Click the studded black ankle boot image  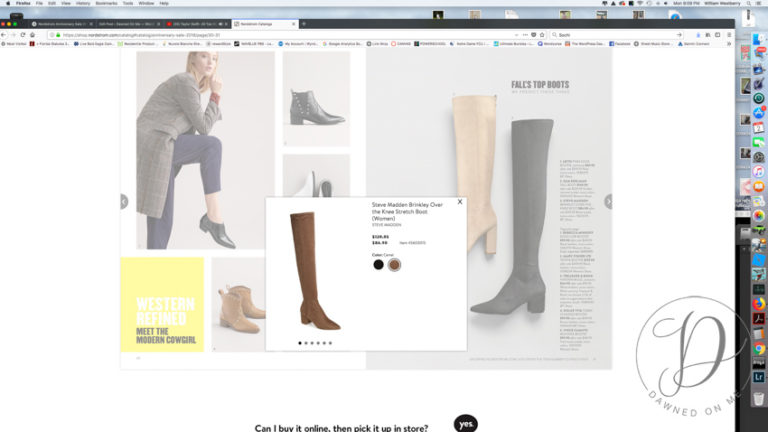click(x=316, y=98)
